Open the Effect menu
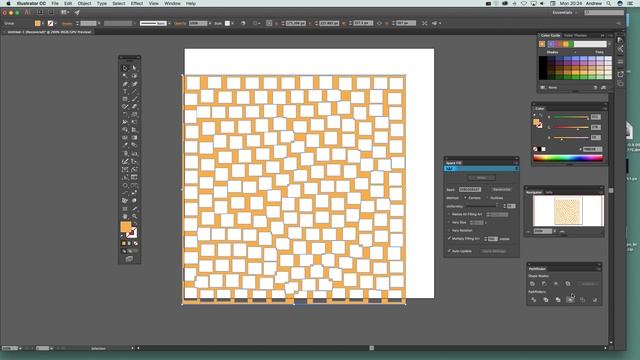This screenshot has width=640, height=360. [x=137, y=3]
